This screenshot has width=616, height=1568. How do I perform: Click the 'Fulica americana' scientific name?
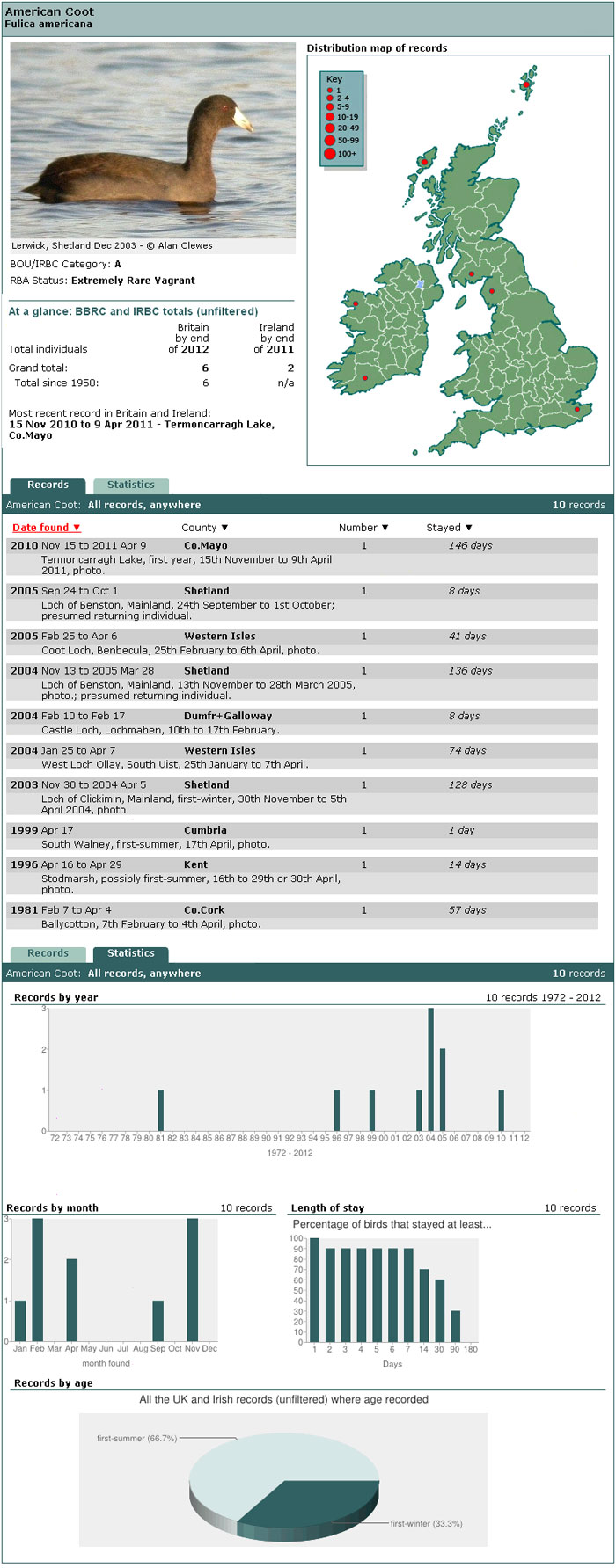click(x=48, y=24)
